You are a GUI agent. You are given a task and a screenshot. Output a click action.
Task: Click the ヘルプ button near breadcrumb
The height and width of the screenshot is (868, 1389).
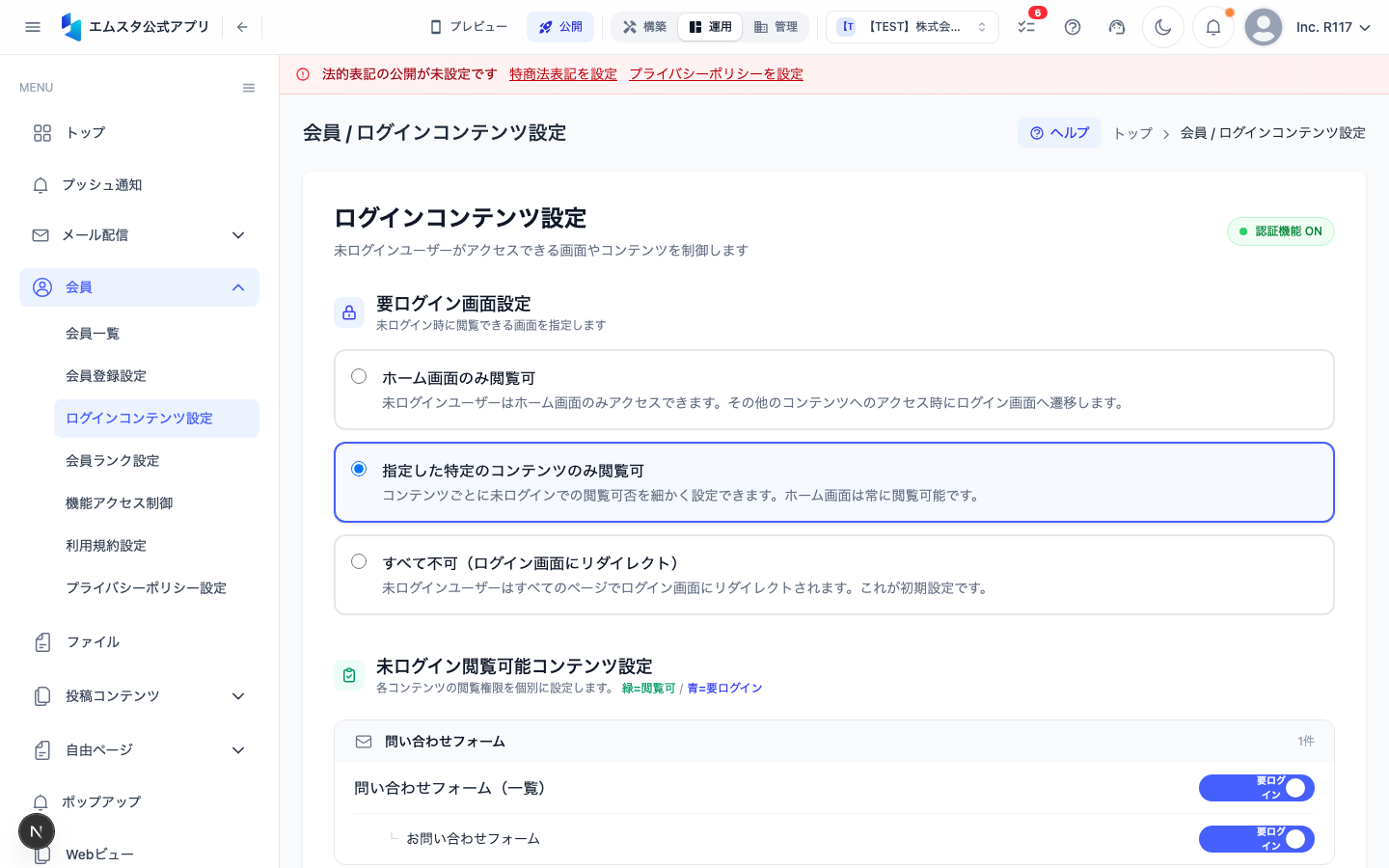point(1059,133)
